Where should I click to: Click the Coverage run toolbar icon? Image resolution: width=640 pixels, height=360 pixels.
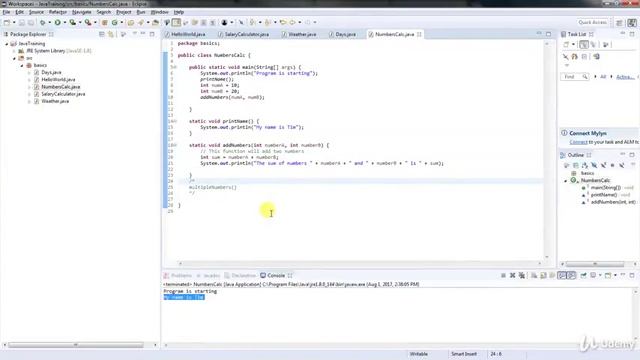(x=73, y=22)
